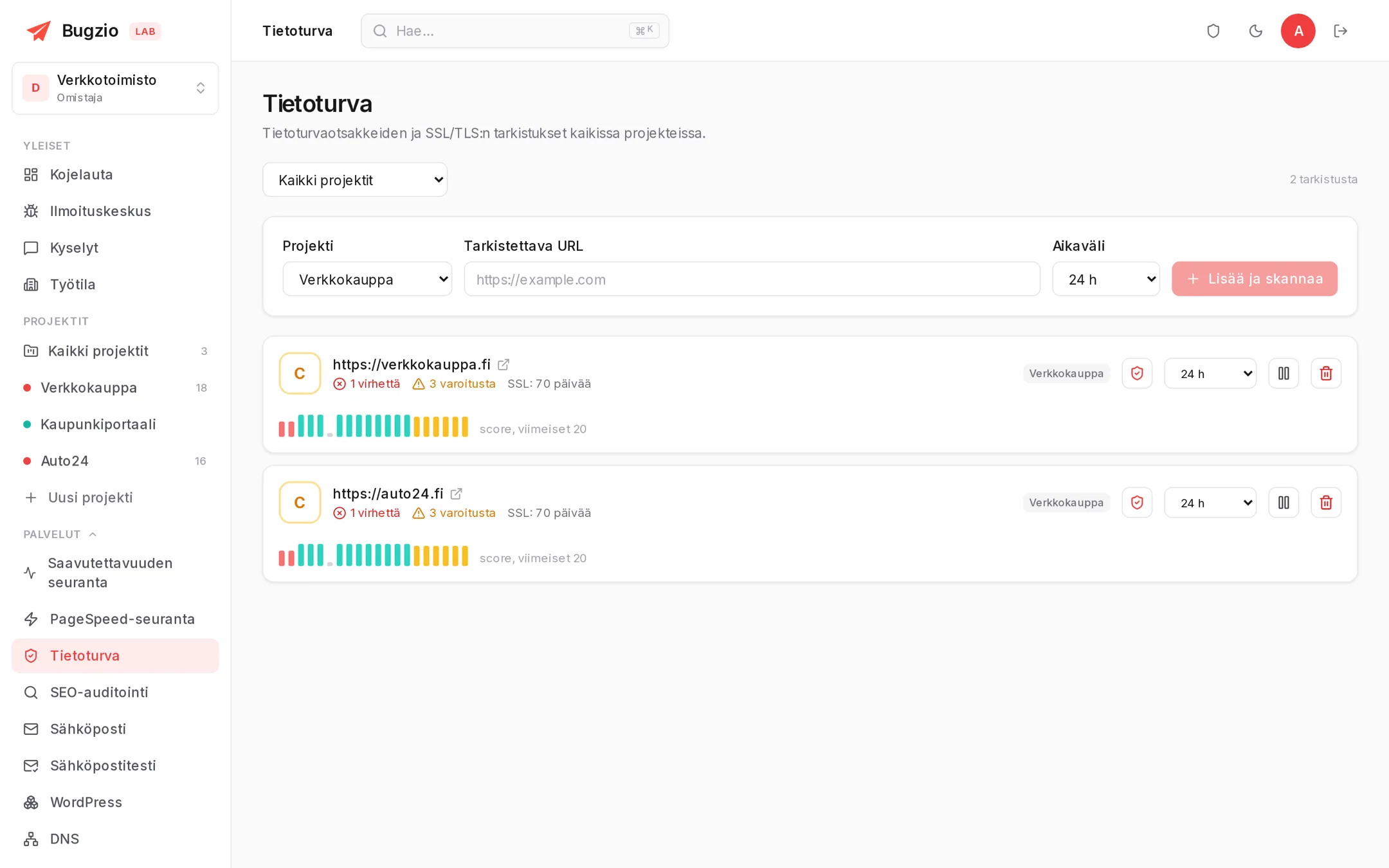Open the Verkkotoimisto workspace switcher
The image size is (1389, 868).
pos(115,88)
